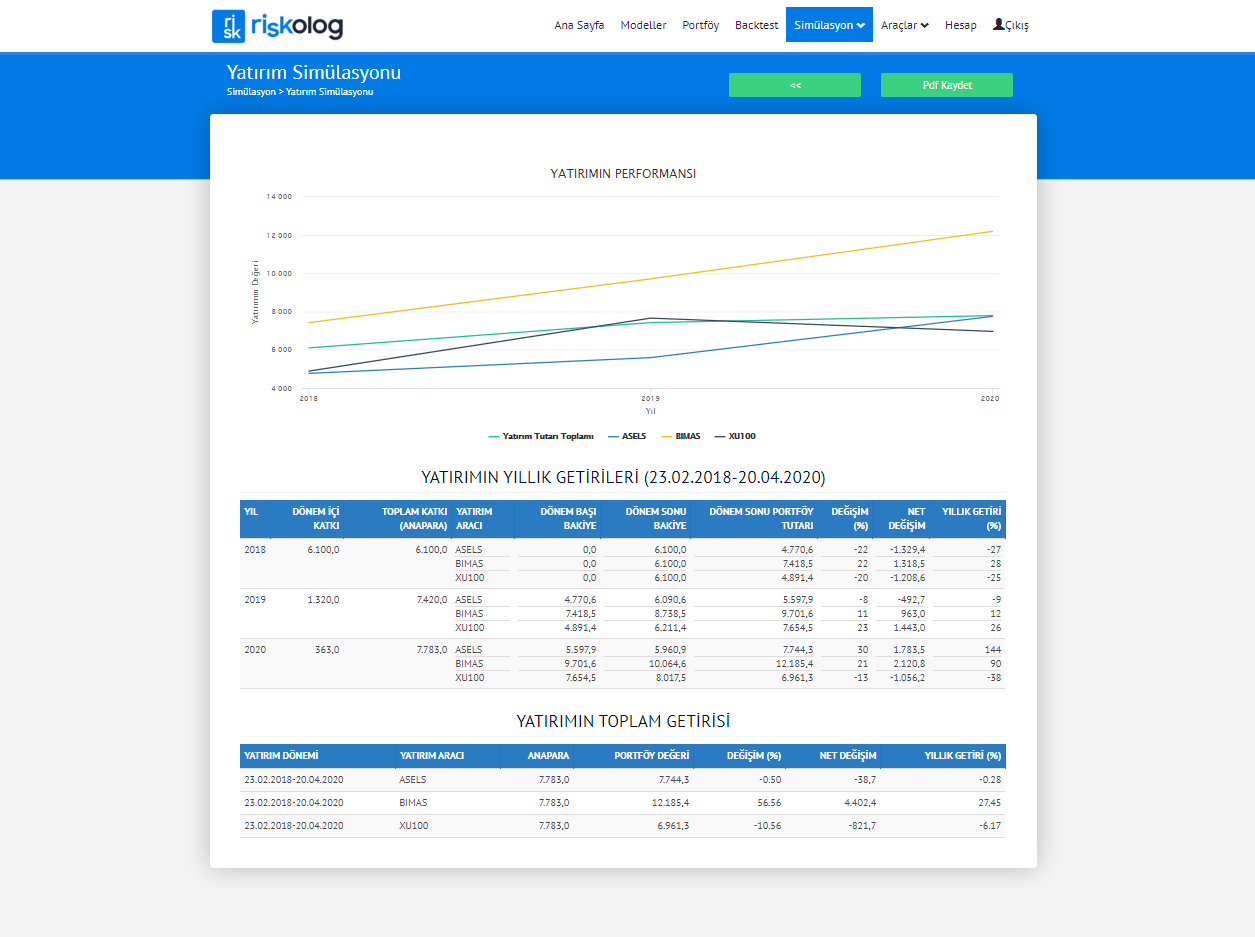This screenshot has height=937, width=1255.
Task: Navigate to Portföy
Action: click(700, 25)
